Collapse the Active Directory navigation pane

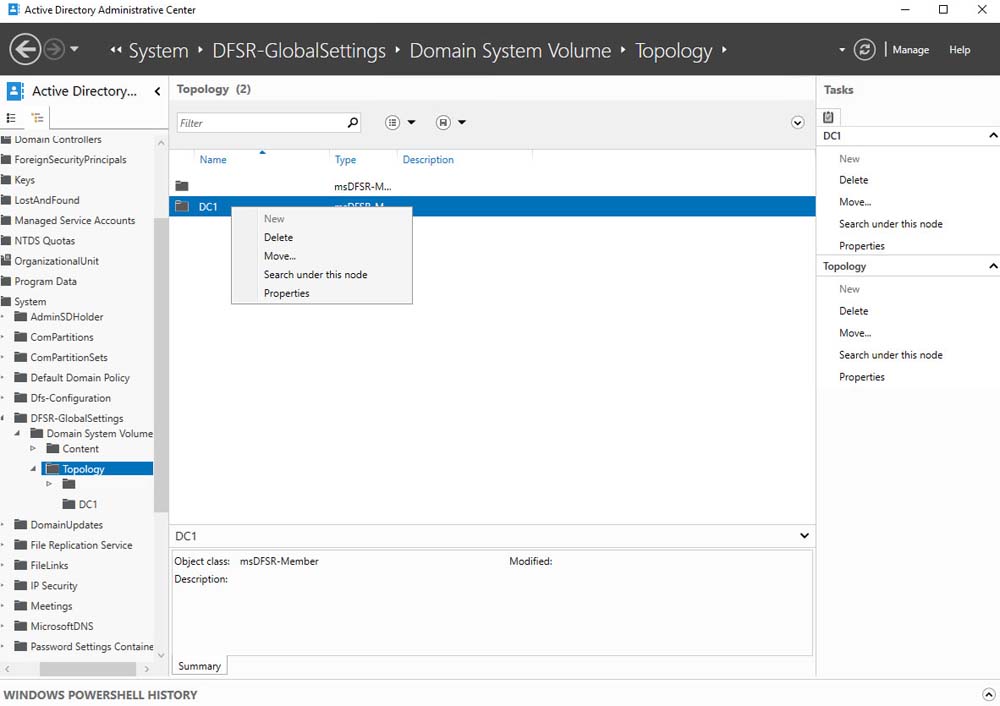click(157, 91)
